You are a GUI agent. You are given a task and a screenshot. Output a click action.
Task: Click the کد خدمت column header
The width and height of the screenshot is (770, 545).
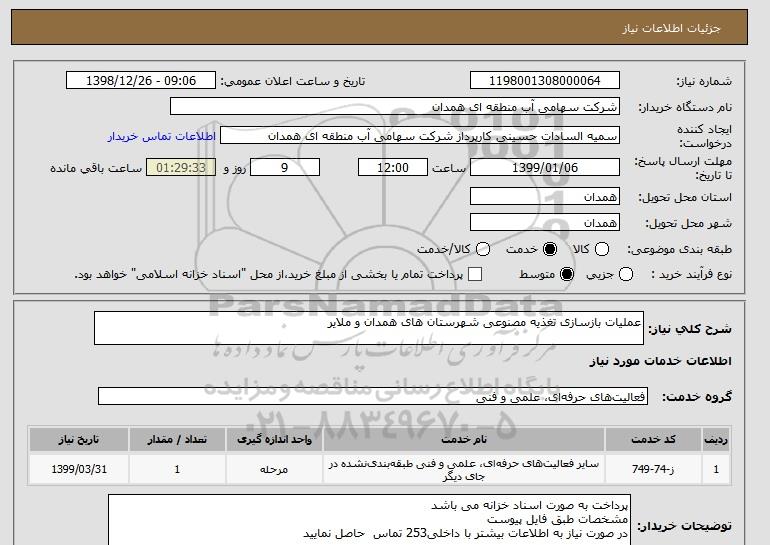point(653,439)
